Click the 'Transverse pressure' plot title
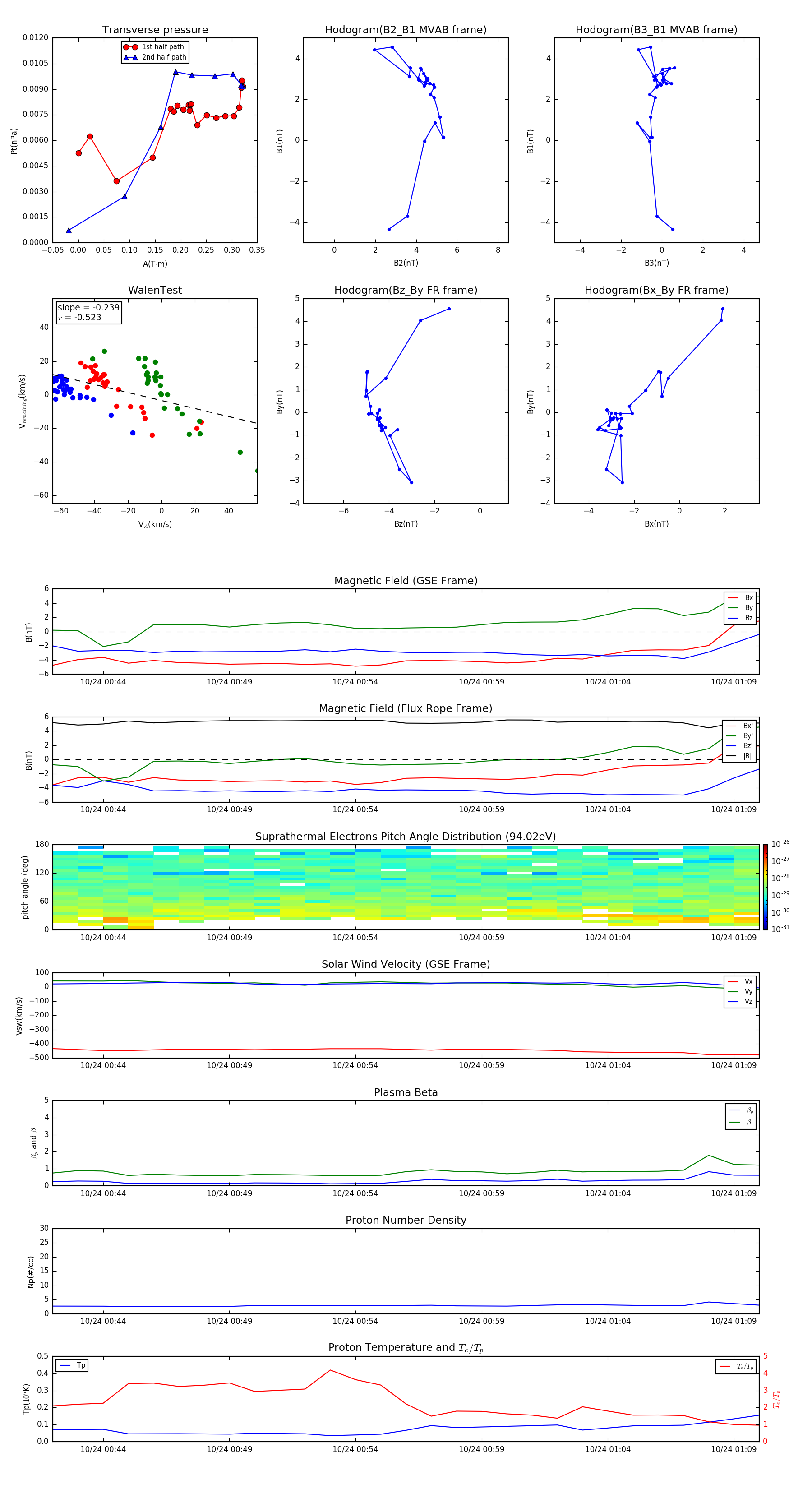Screen dimensions: 812x1489 tap(155, 30)
